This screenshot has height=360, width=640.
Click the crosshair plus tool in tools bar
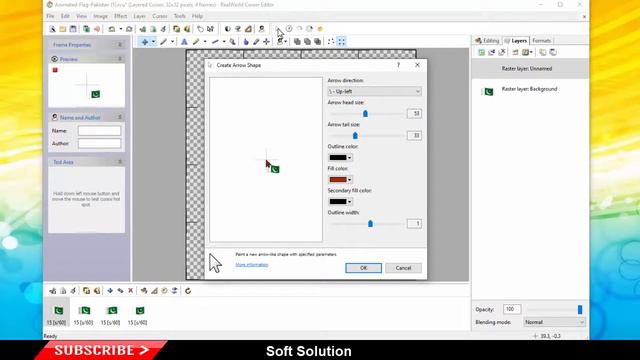266,42
